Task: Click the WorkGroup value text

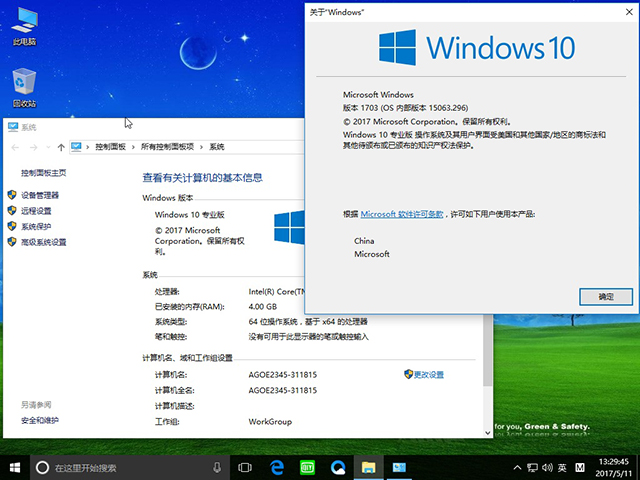Action: tap(270, 422)
